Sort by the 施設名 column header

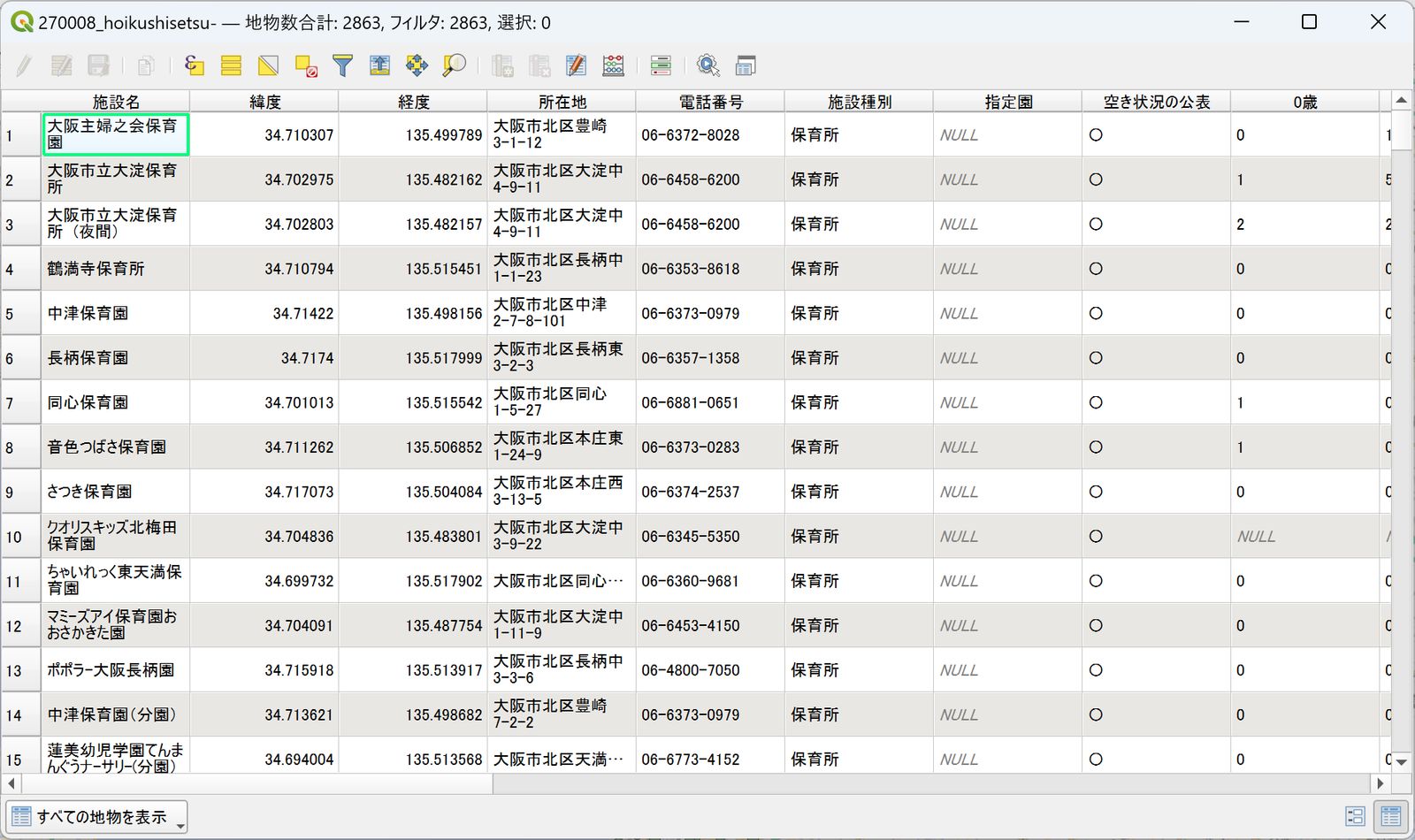pyautogui.click(x=116, y=102)
